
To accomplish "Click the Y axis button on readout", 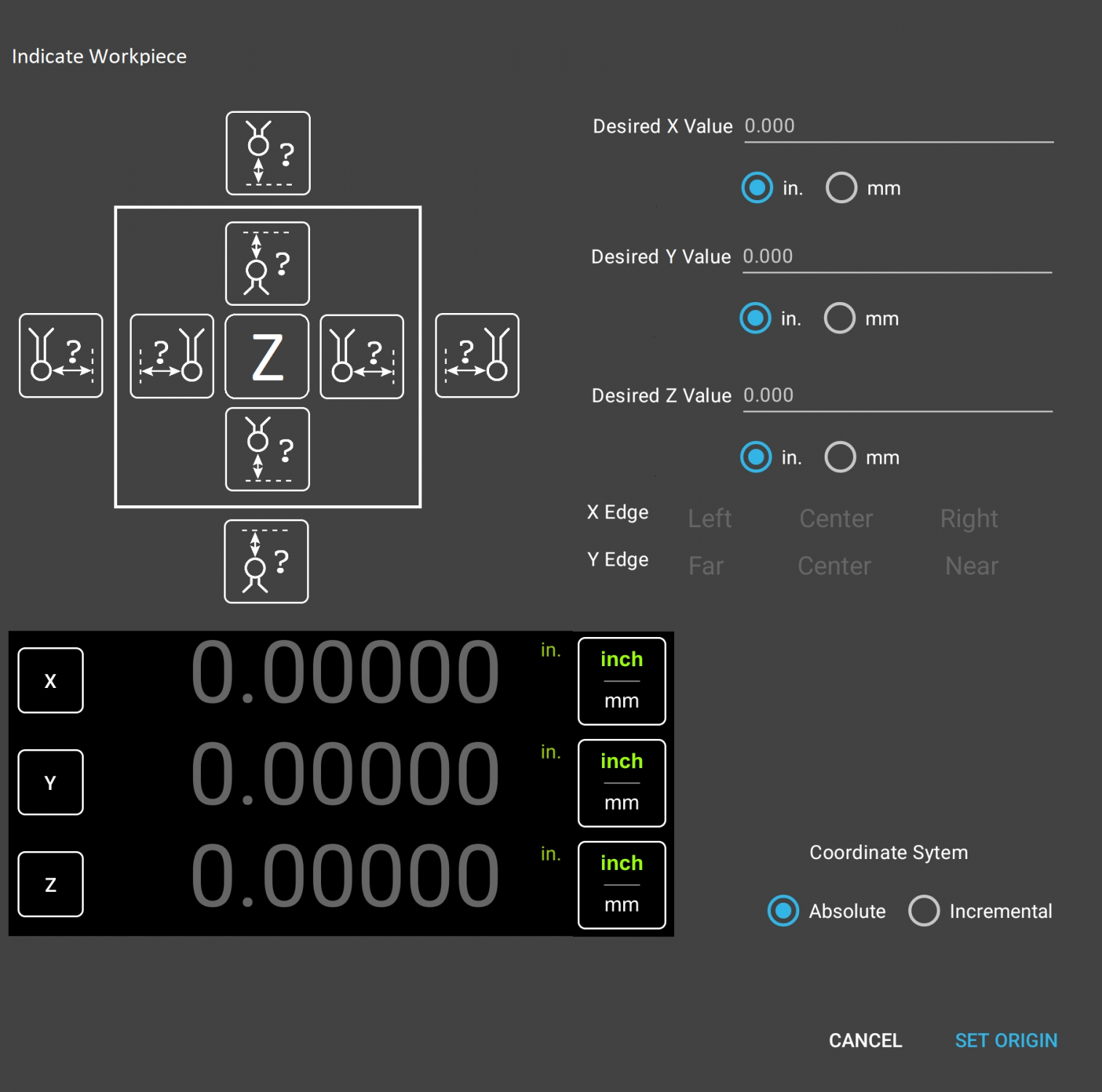I will tap(50, 783).
